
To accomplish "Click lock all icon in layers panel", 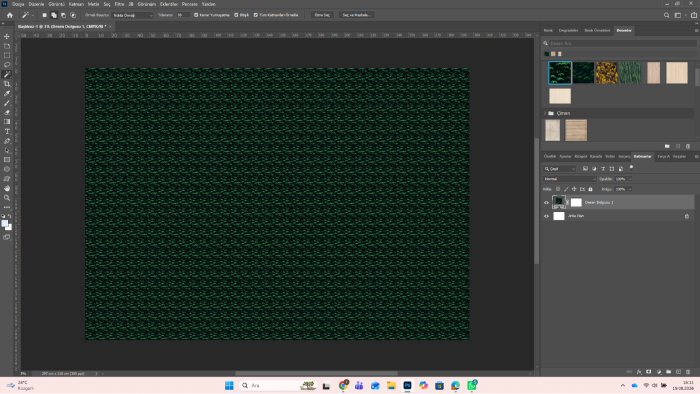I will [590, 189].
